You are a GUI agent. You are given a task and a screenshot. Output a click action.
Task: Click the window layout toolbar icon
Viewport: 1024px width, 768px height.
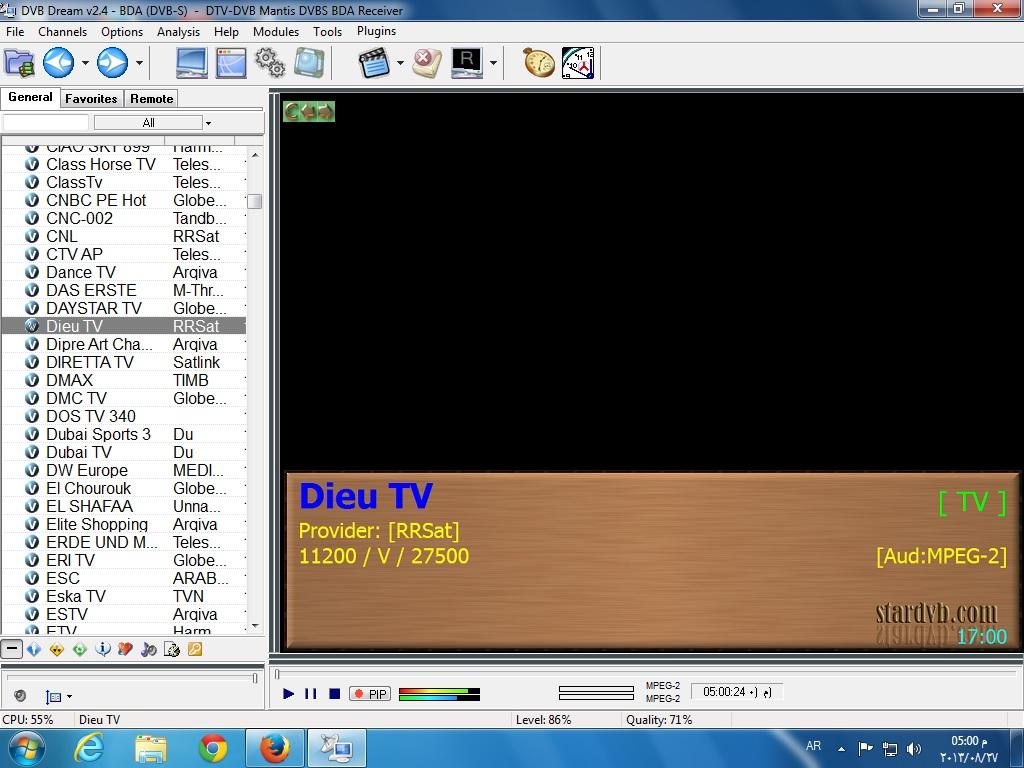(231, 63)
